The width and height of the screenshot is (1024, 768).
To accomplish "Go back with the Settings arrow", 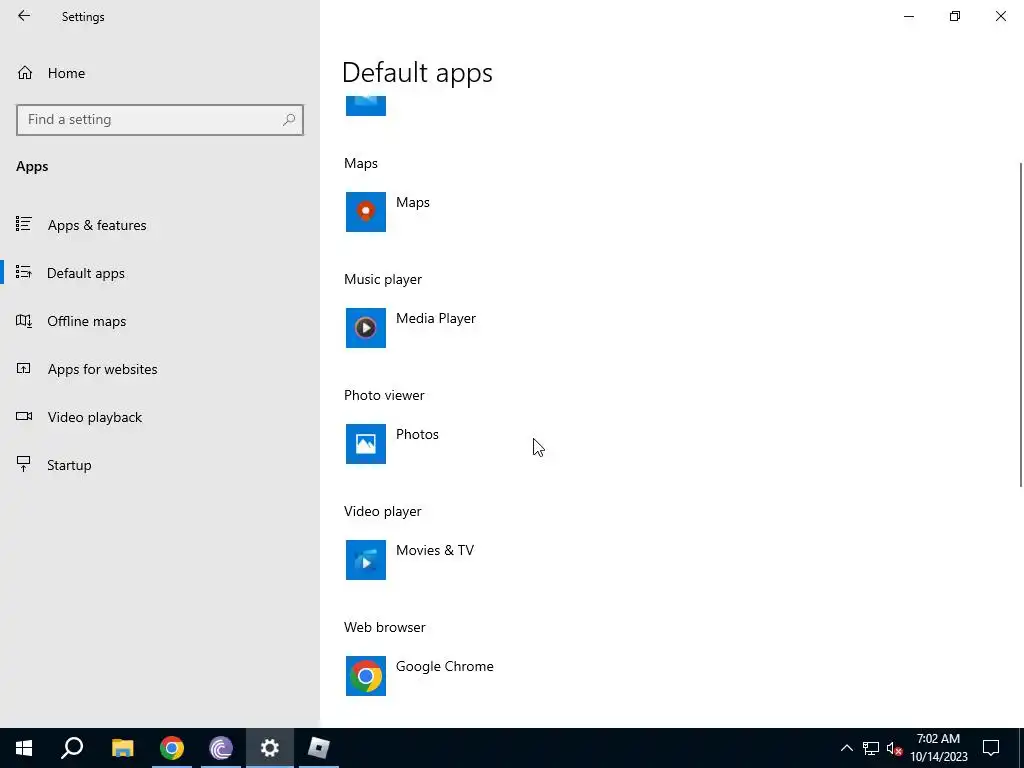I will coord(24,16).
